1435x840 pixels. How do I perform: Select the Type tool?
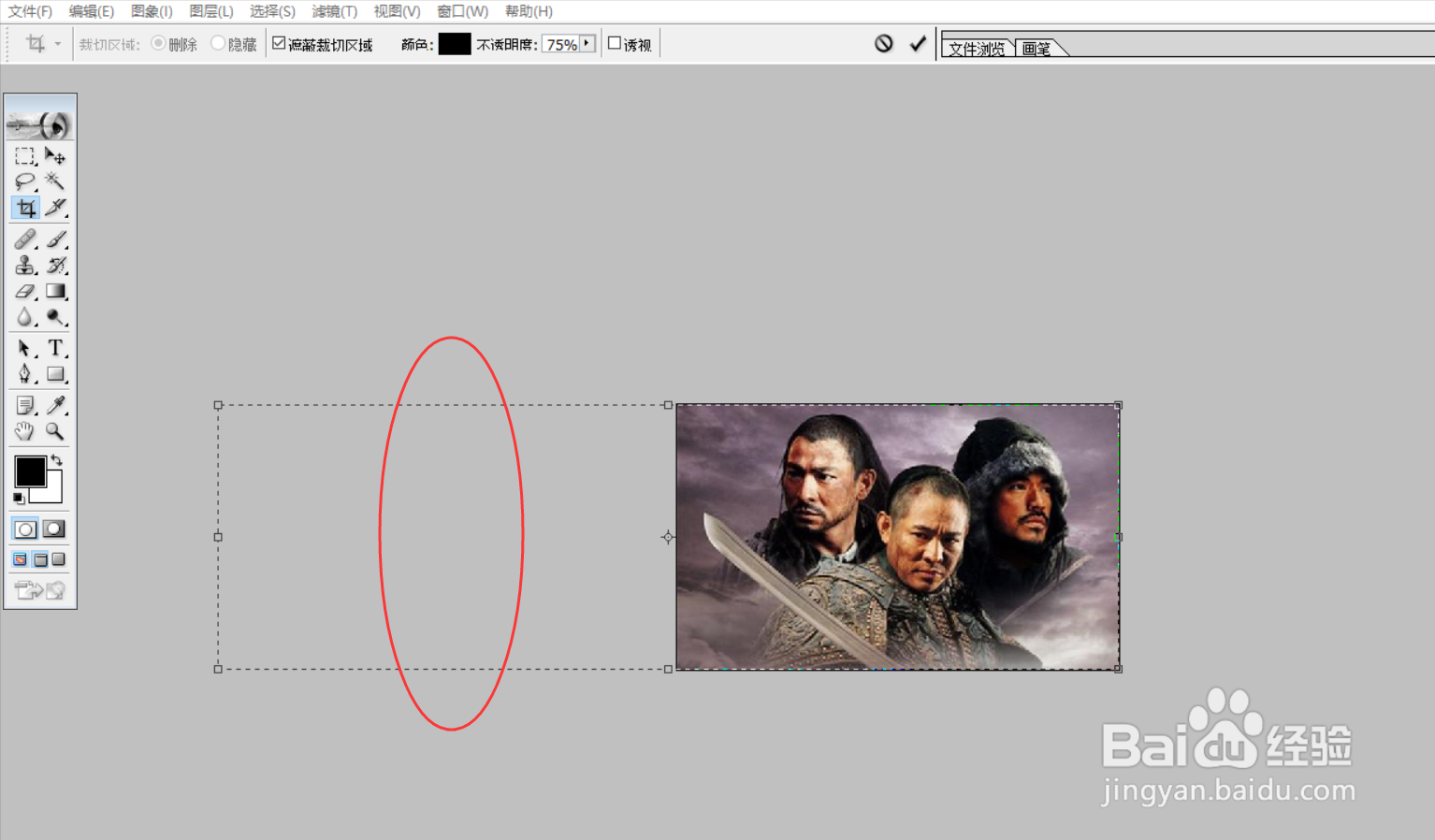pyautogui.click(x=55, y=349)
